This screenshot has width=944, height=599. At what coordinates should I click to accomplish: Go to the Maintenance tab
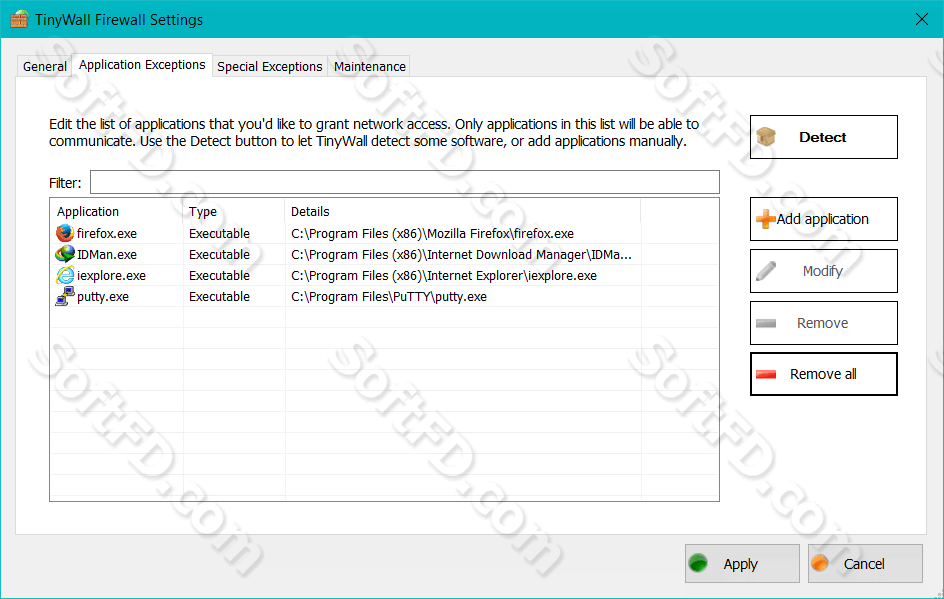pos(370,66)
